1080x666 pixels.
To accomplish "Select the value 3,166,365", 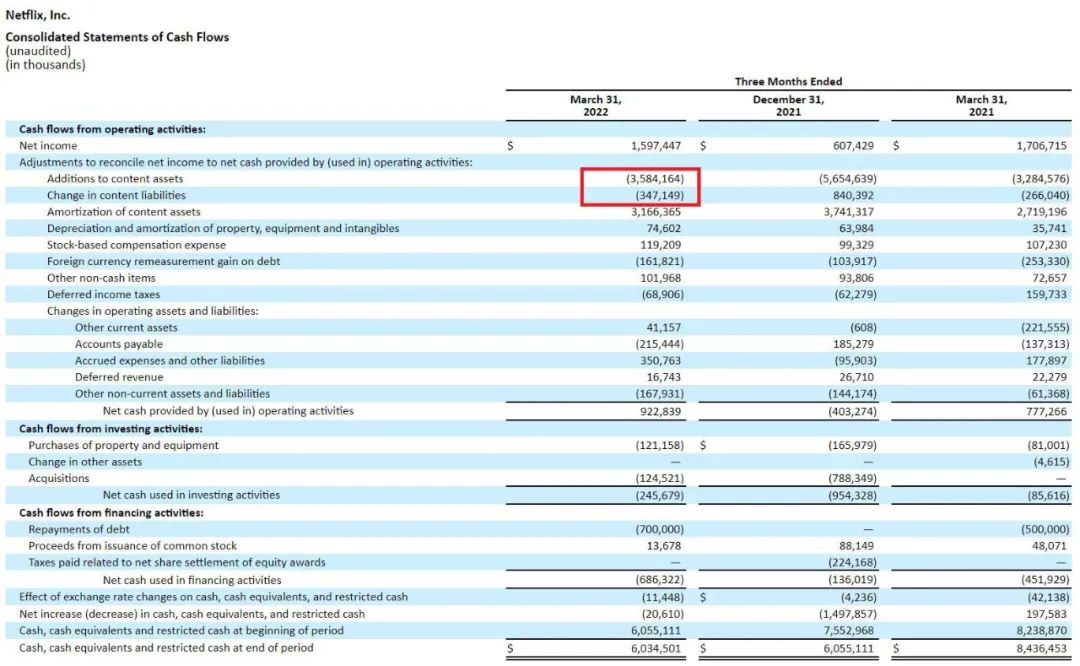I will click(656, 212).
